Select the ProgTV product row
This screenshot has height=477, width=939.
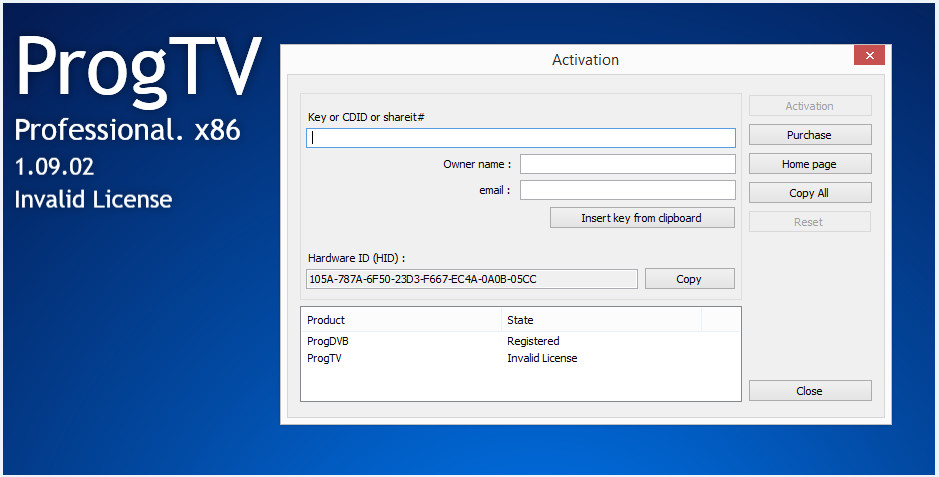[520, 358]
